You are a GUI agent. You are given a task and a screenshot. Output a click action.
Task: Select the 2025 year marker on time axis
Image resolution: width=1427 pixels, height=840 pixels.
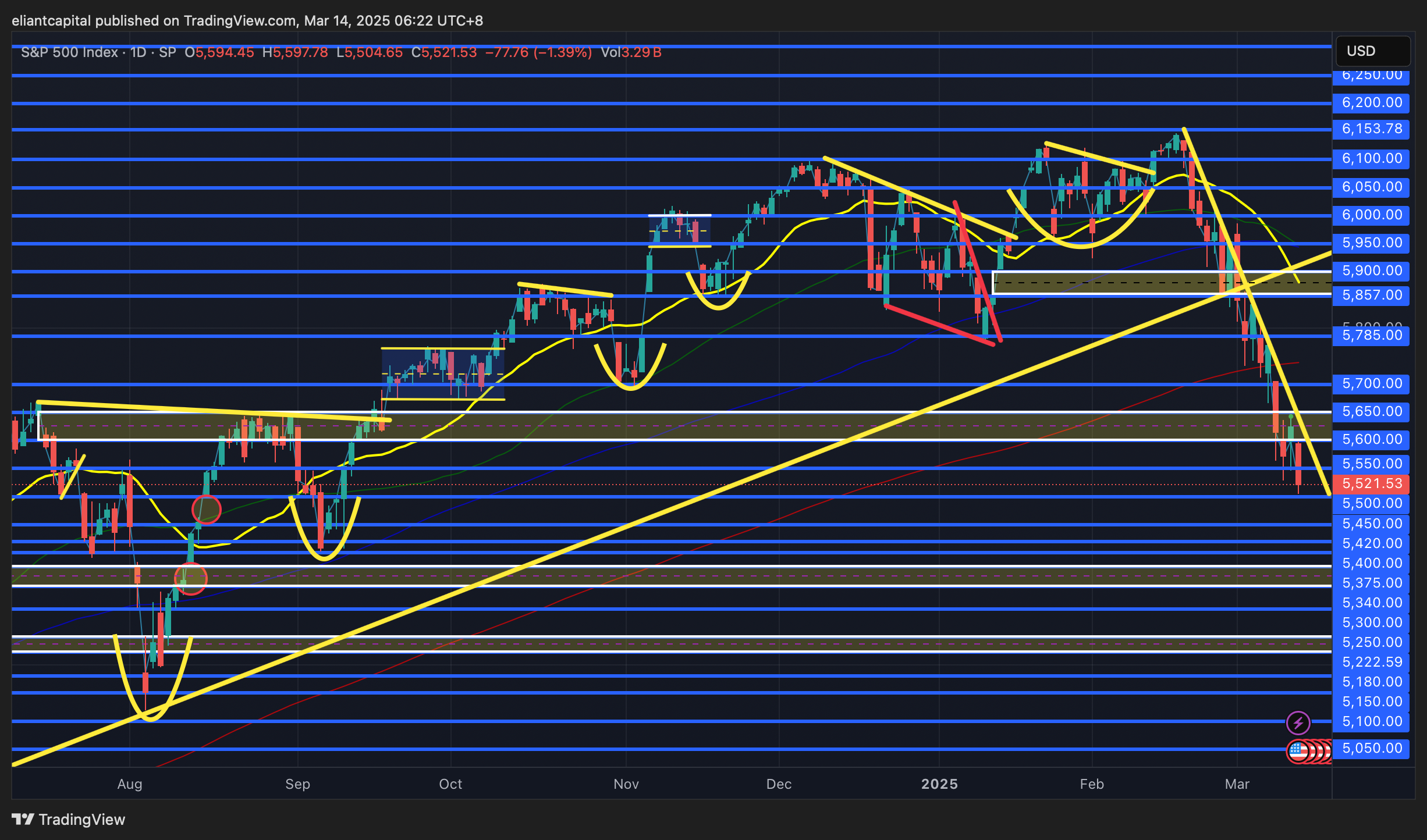[939, 784]
